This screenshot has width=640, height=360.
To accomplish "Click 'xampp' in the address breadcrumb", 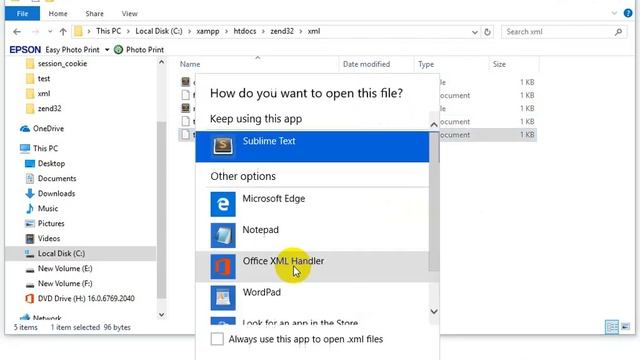I will pos(208,31).
